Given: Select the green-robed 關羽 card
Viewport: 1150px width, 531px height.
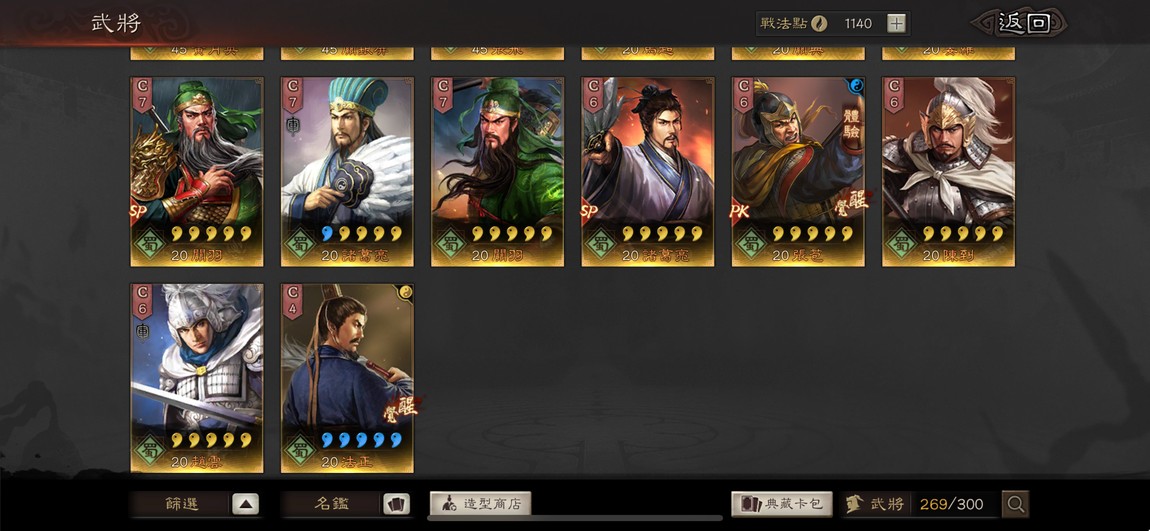Looking at the screenshot, I should coord(497,172).
